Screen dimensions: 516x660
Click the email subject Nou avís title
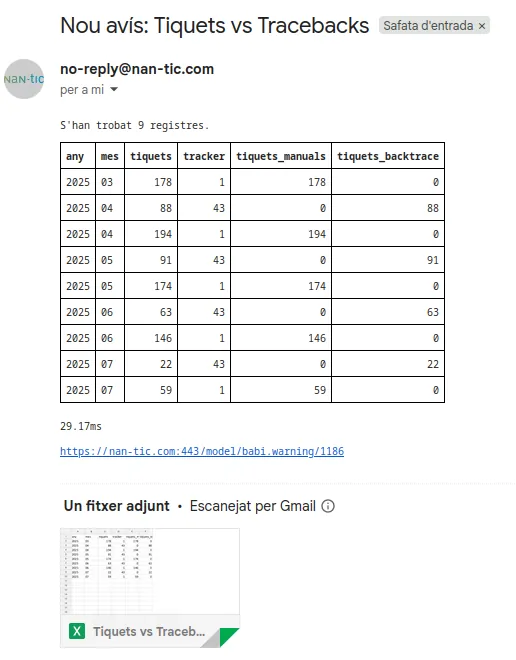(x=215, y=25)
